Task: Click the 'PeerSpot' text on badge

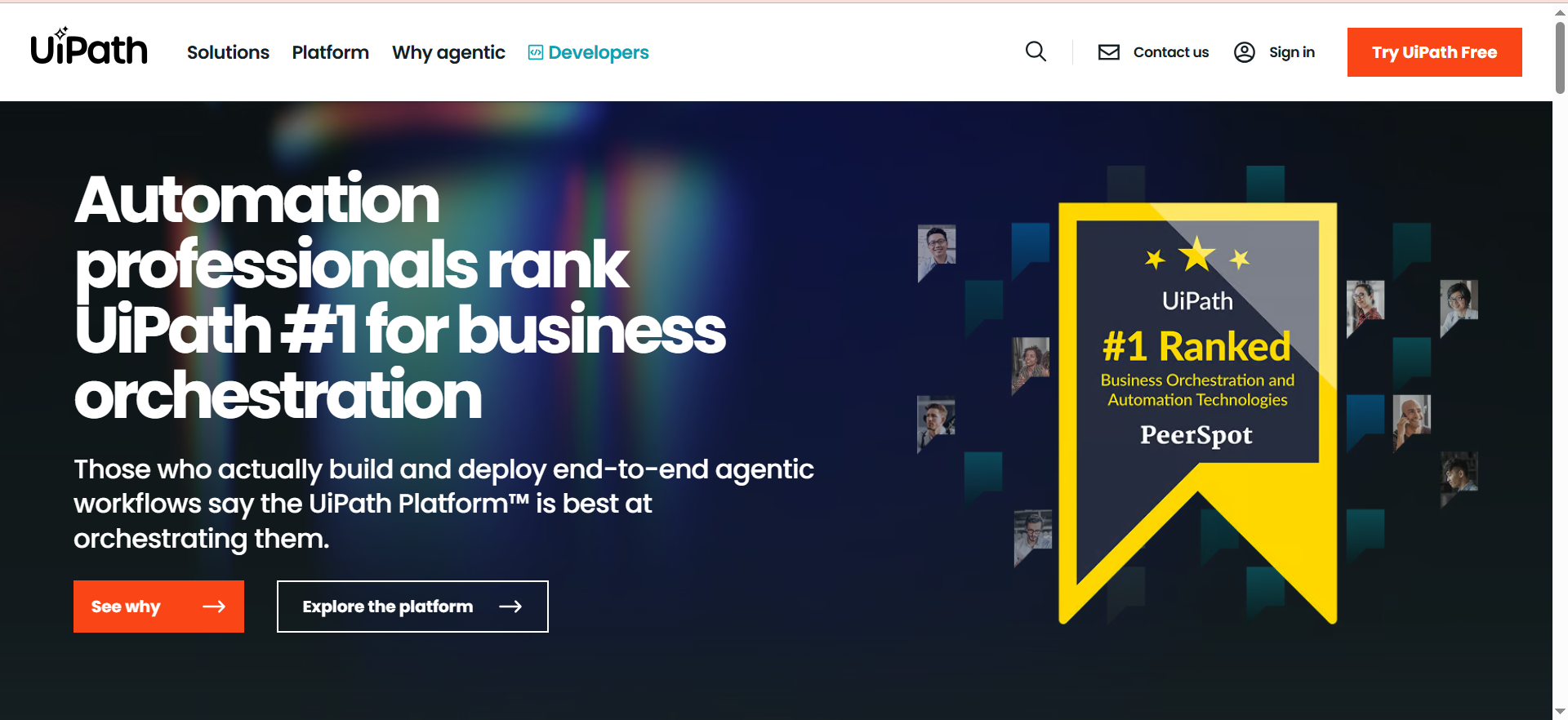Action: (x=1196, y=435)
